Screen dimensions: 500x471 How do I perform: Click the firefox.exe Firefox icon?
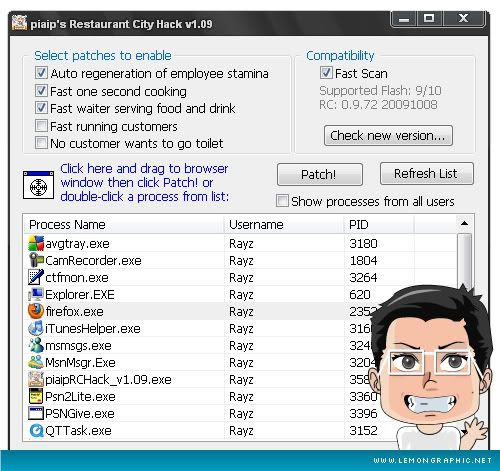pos(36,311)
